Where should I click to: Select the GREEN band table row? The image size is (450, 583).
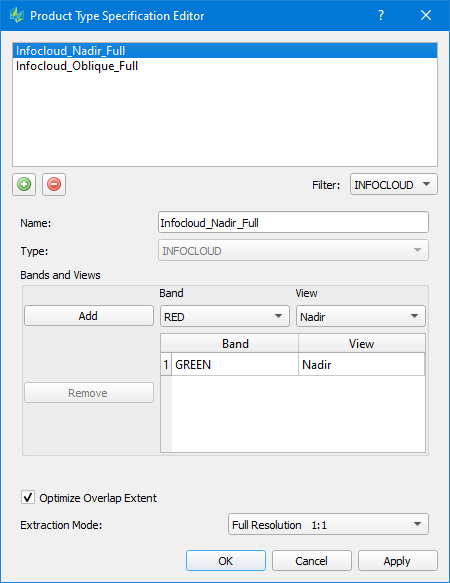(293, 364)
